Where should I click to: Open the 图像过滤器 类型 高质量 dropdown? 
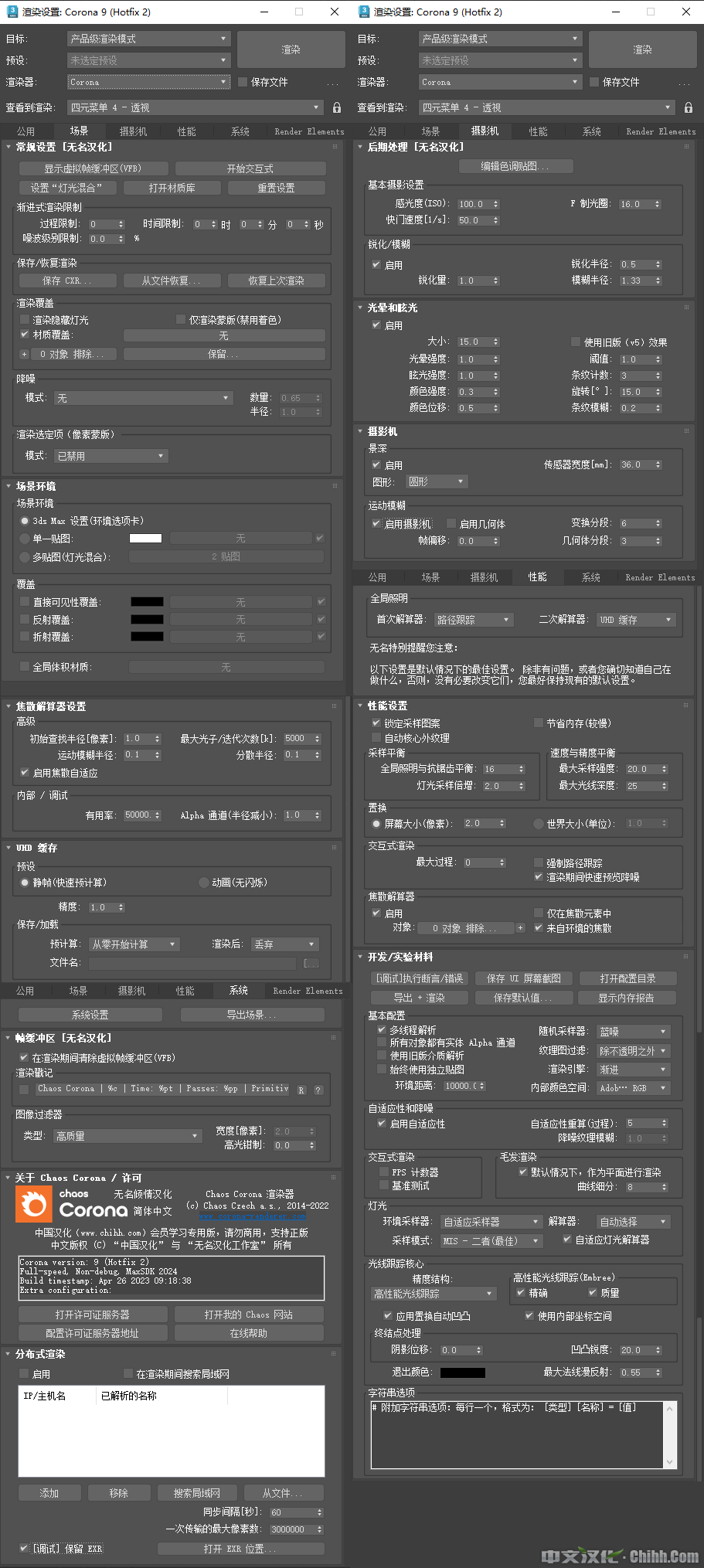click(128, 1136)
